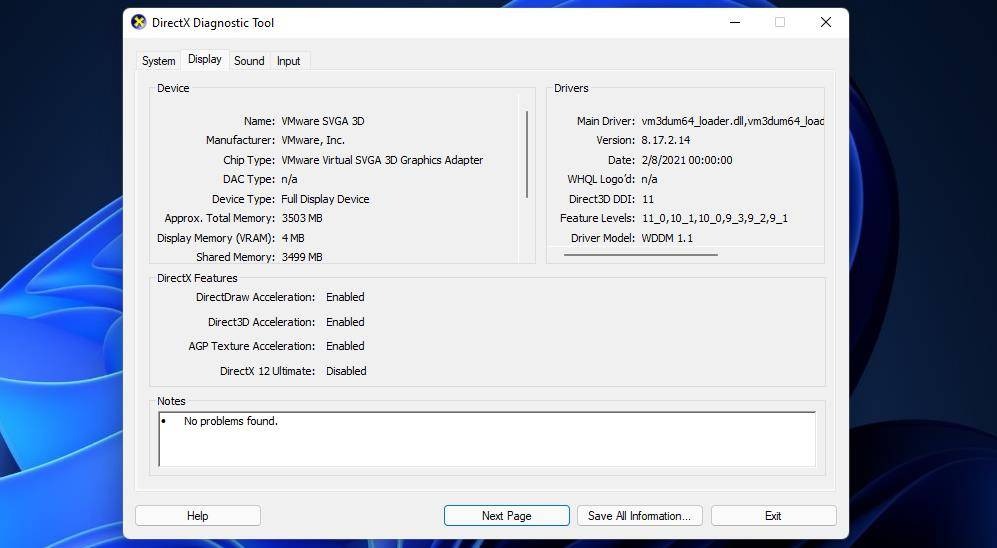This screenshot has height=548, width=997.
Task: Click the Drivers panel horizontal scrollbar
Action: point(641,255)
